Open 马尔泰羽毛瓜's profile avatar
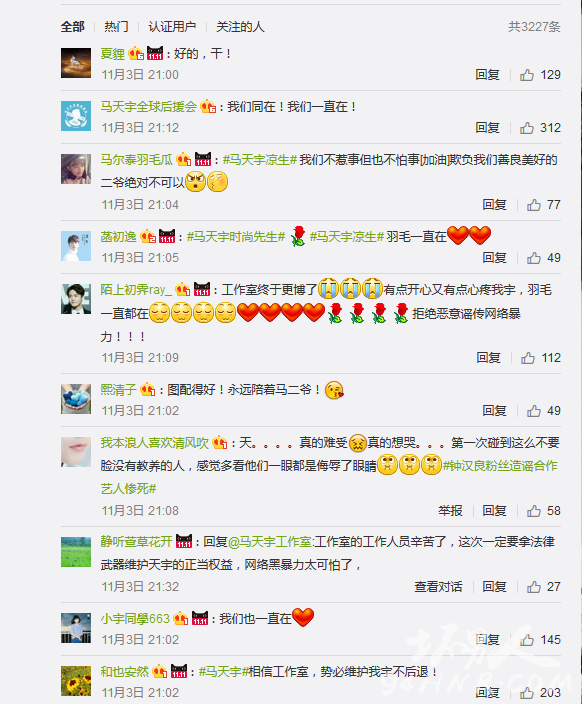This screenshot has width=582, height=704. 76,169
